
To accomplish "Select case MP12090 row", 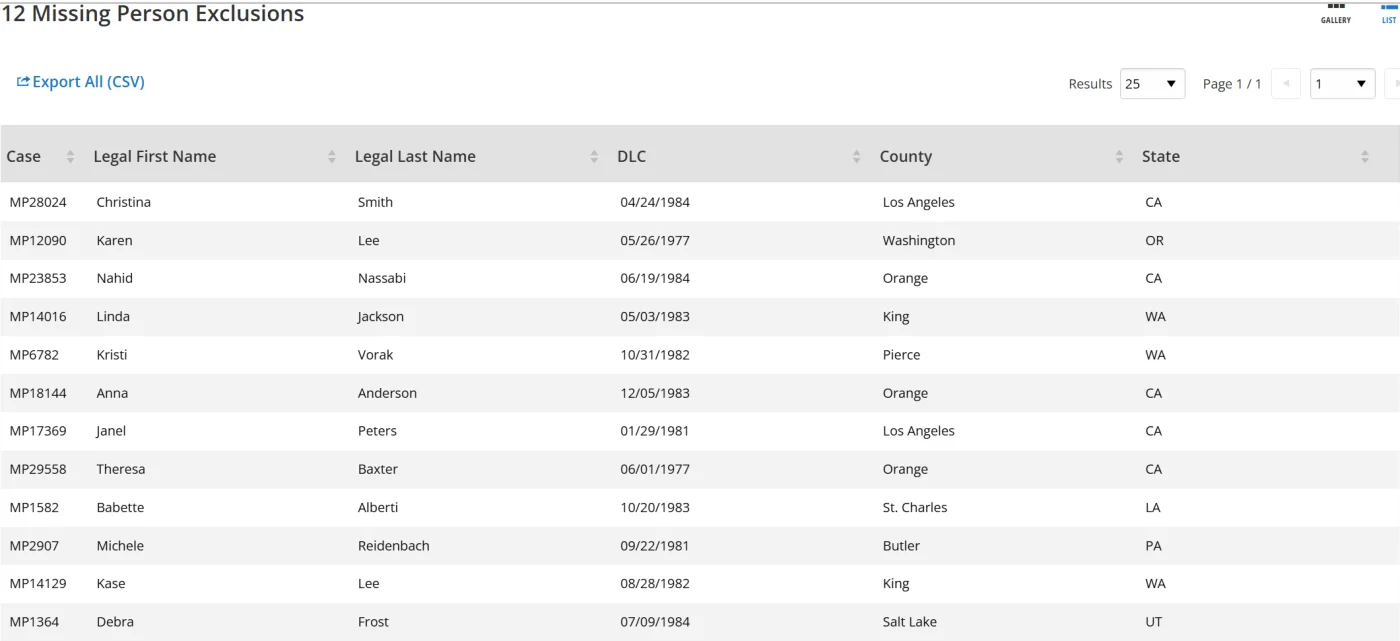I will pos(38,240).
